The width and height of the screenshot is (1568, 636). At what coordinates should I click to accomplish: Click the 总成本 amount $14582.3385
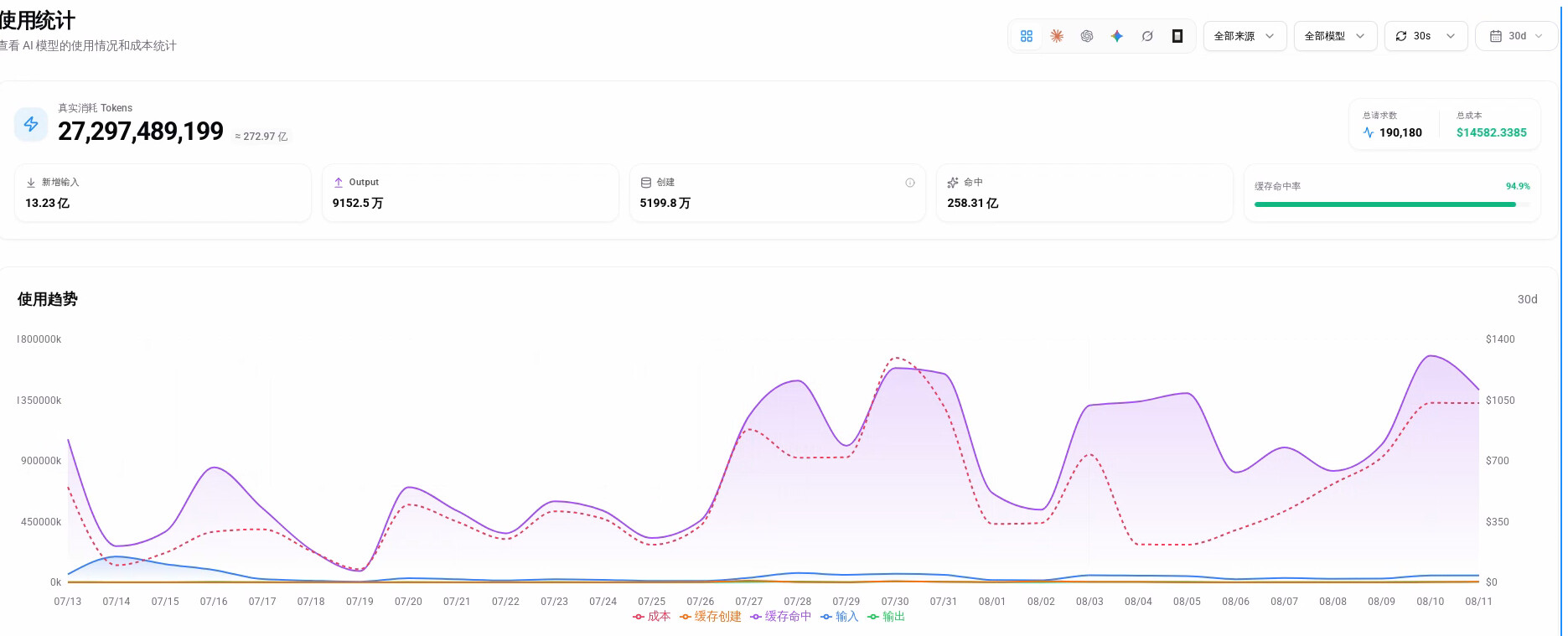(x=1491, y=132)
